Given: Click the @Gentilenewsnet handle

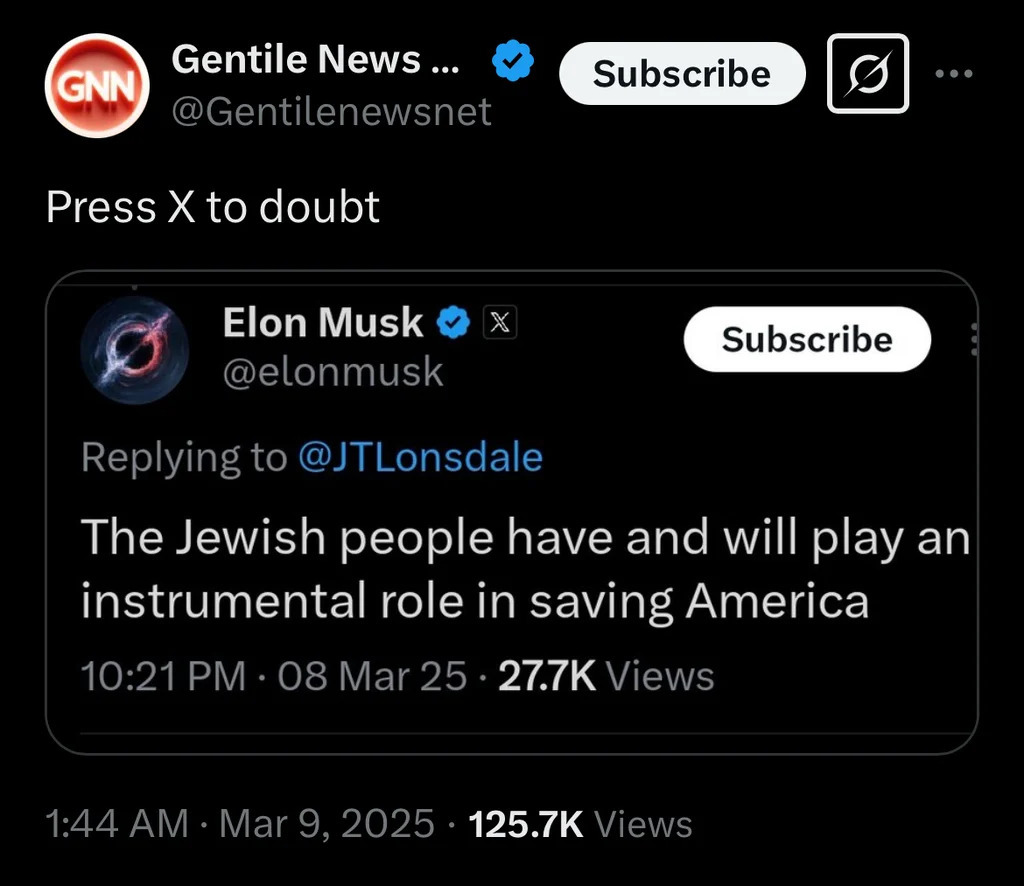Looking at the screenshot, I should pos(332,111).
